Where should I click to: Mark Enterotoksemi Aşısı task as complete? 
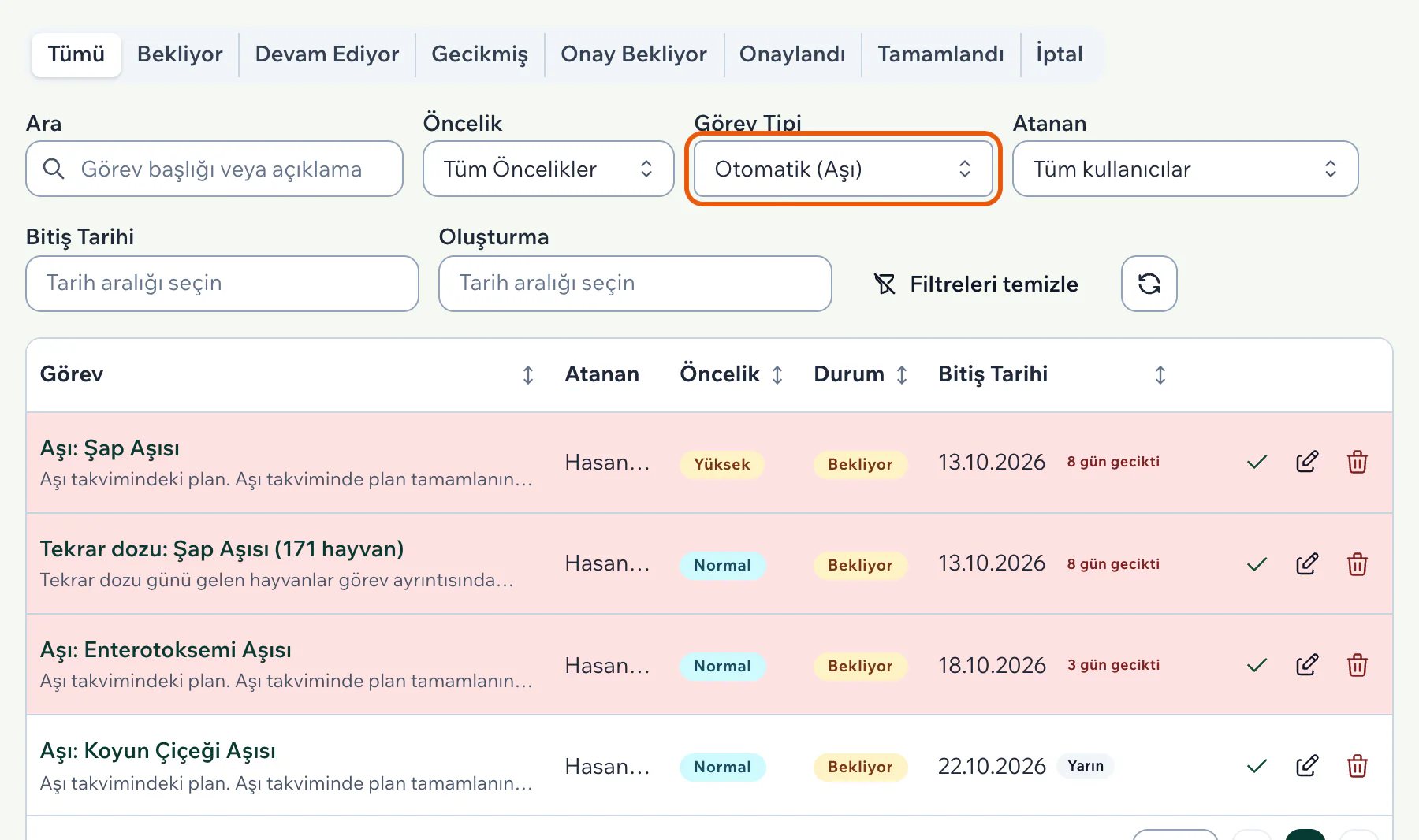coord(1257,665)
